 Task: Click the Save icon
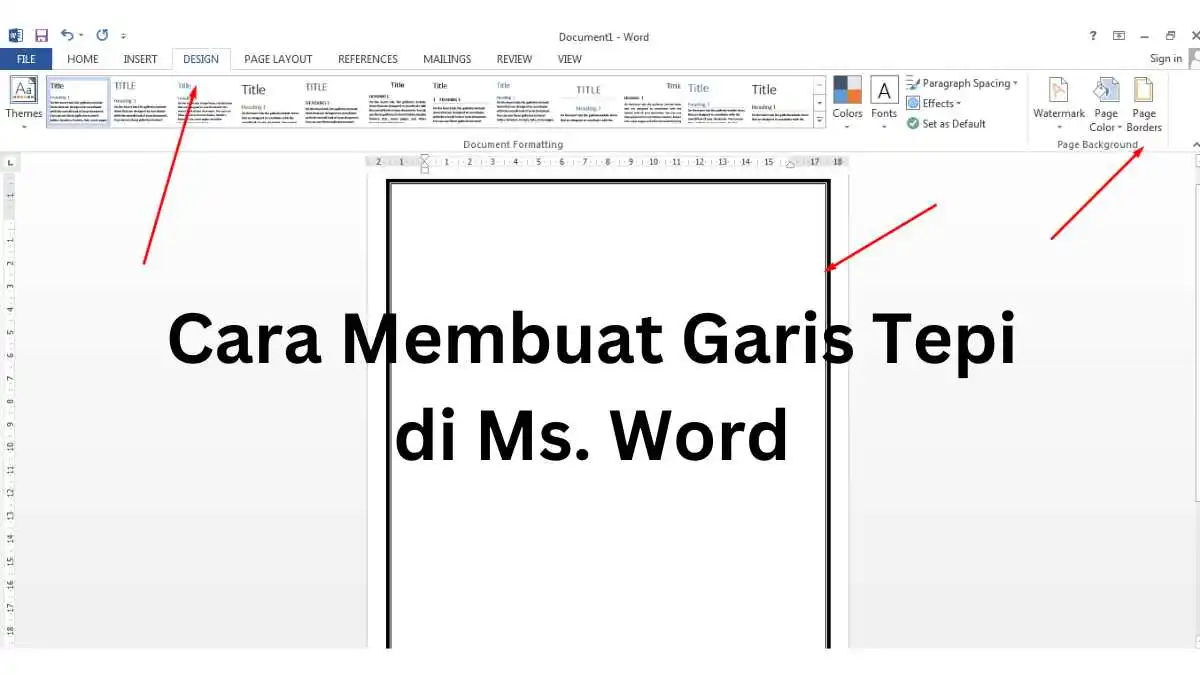40,34
